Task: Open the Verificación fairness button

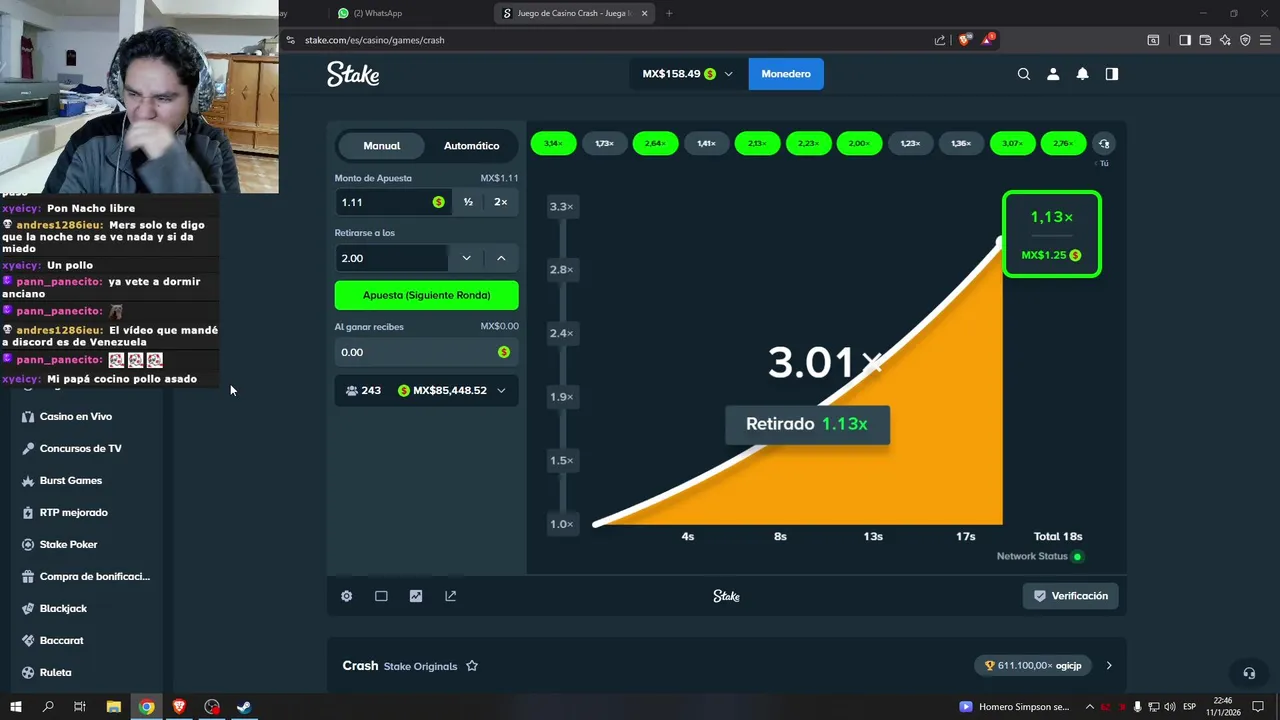Action: 1070,596
